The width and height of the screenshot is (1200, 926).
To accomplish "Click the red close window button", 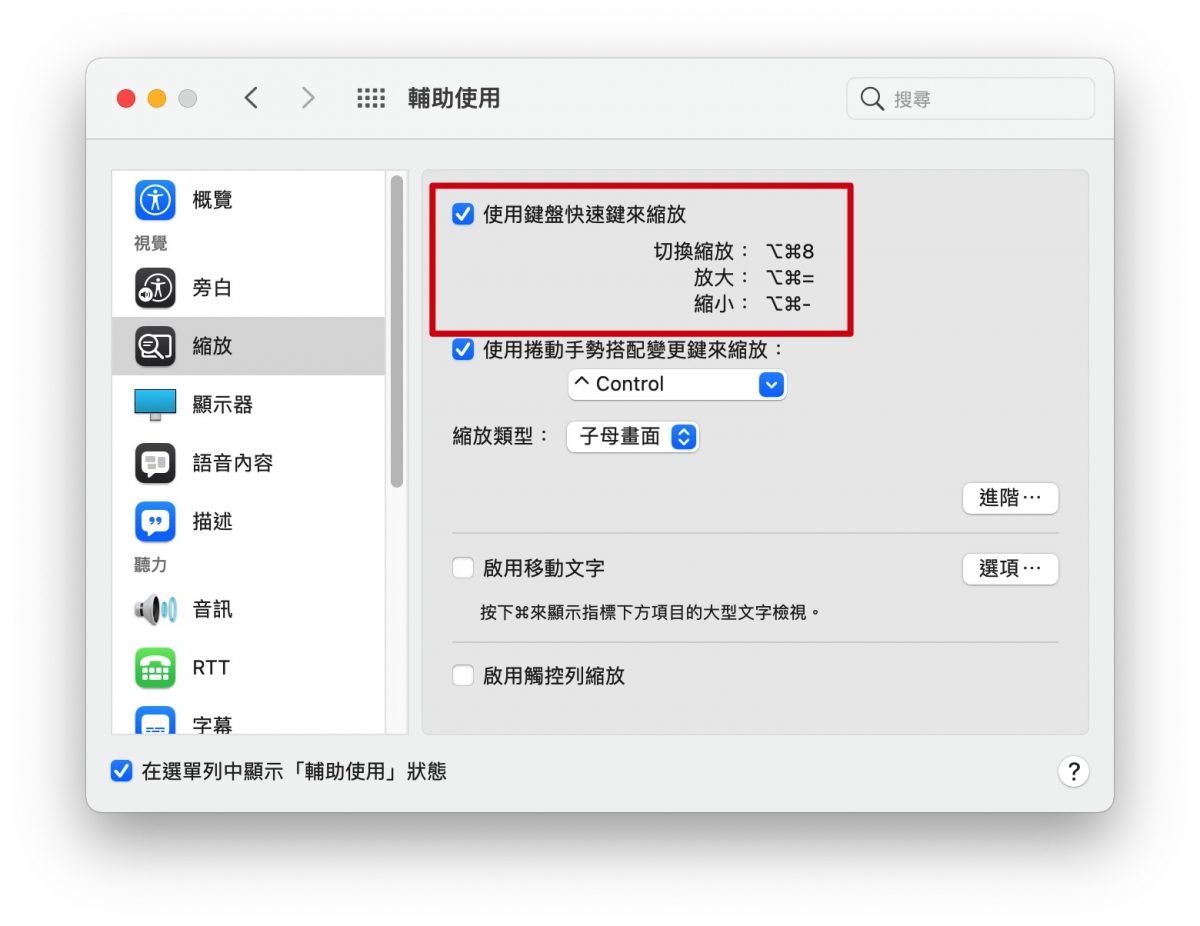I will (126, 98).
